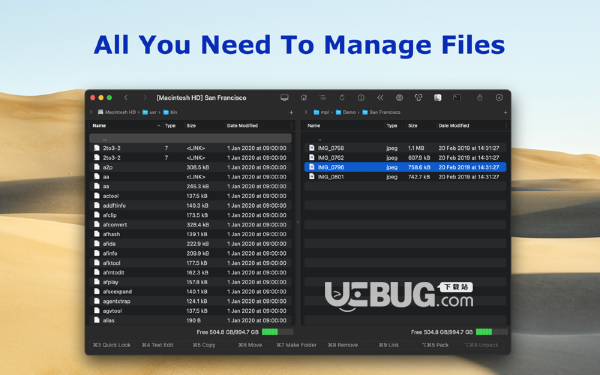Add new tab in left pane
The image size is (600, 375).
coord(291,112)
